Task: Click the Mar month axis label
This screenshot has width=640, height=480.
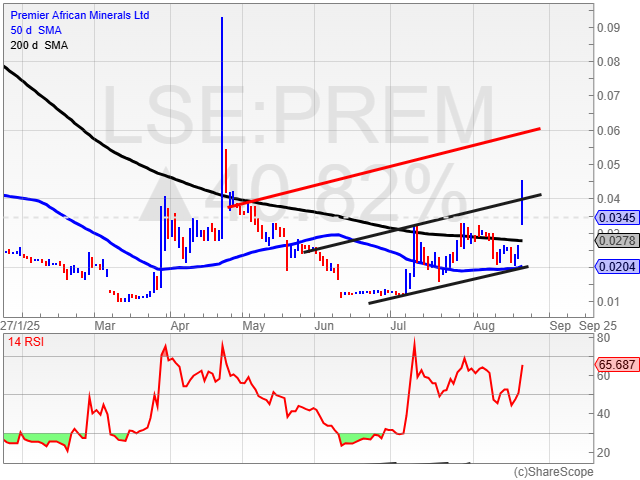Action: click(104, 326)
